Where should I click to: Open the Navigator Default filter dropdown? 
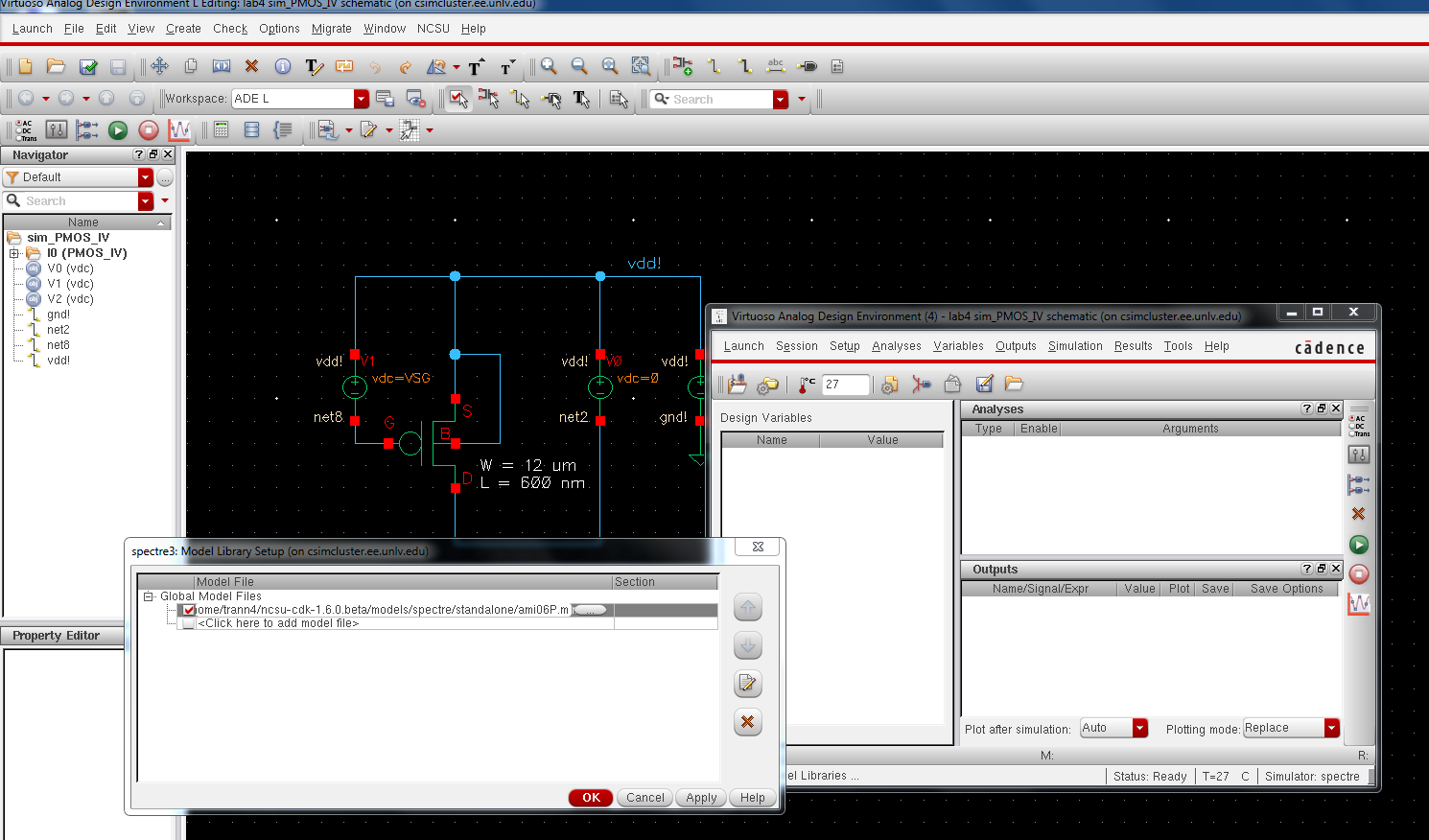145,177
